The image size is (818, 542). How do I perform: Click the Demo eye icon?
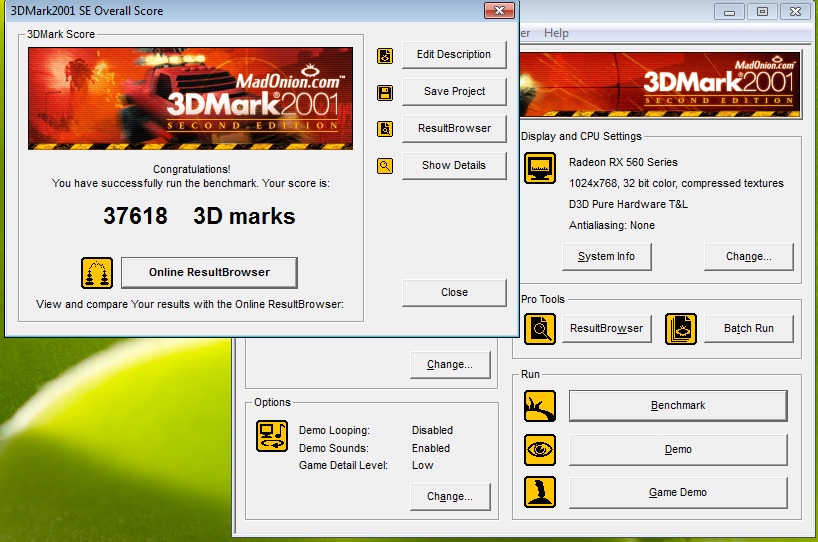pos(540,450)
